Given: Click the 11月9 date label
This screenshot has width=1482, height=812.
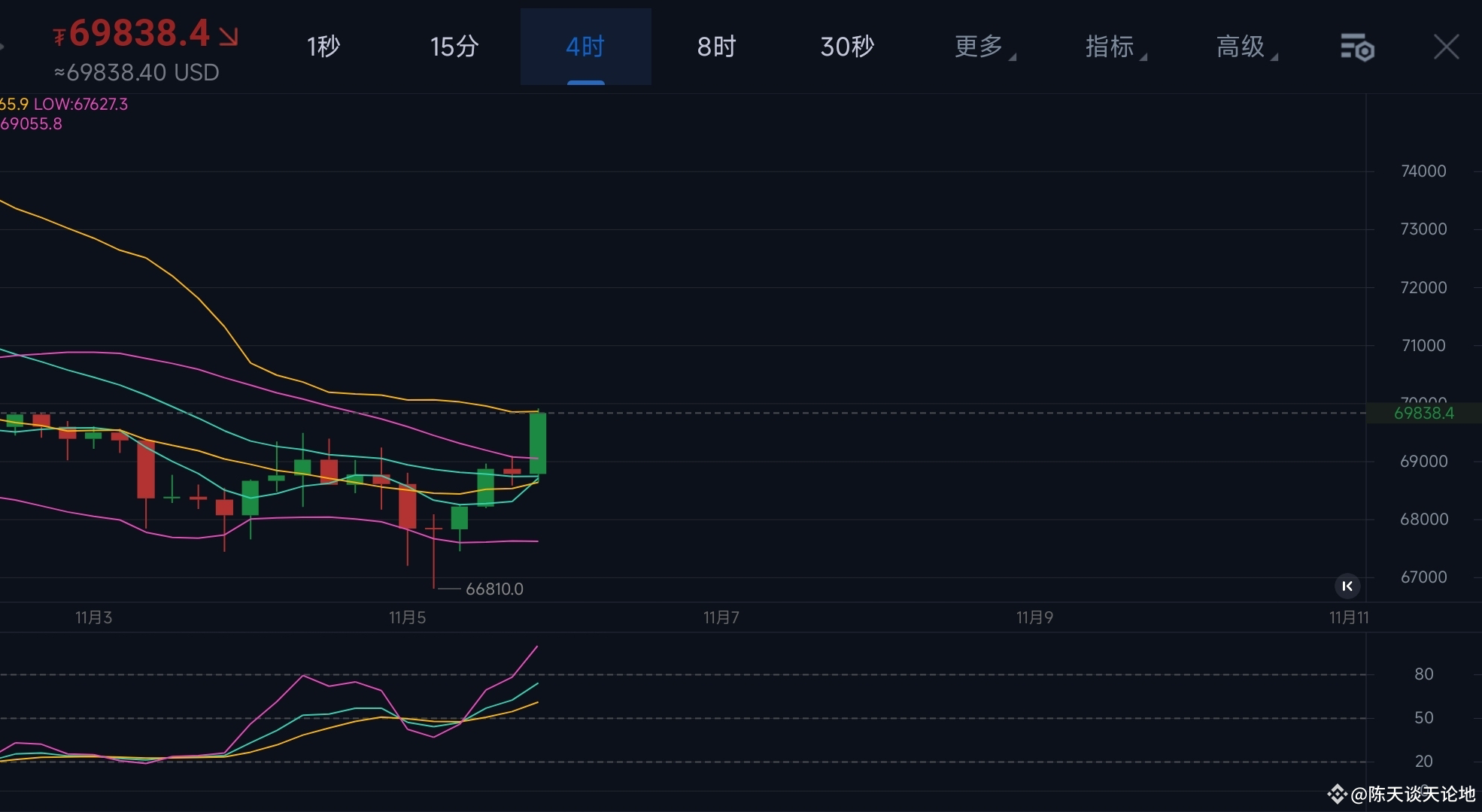Looking at the screenshot, I should point(1034,618).
